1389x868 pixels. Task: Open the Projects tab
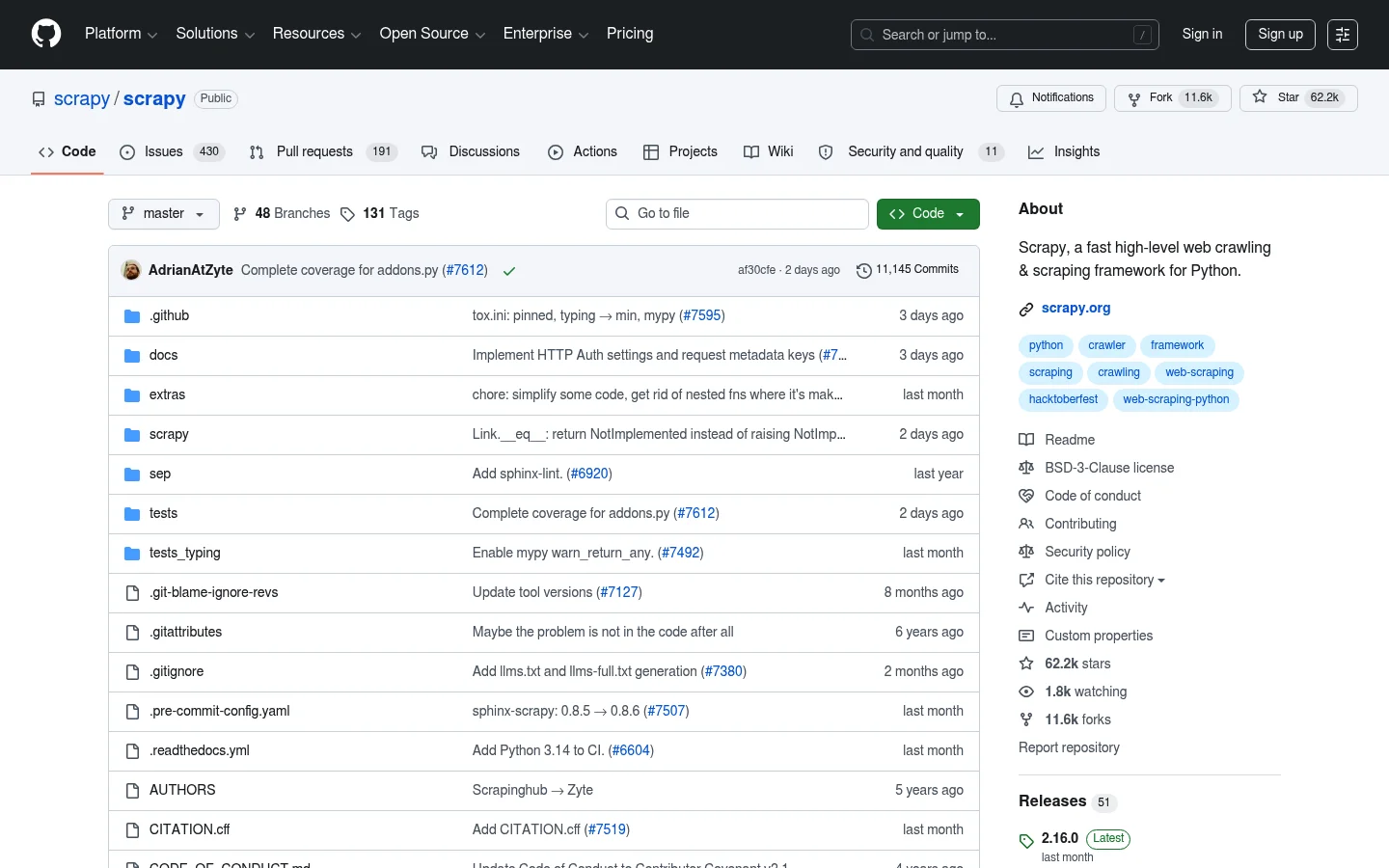(x=681, y=151)
